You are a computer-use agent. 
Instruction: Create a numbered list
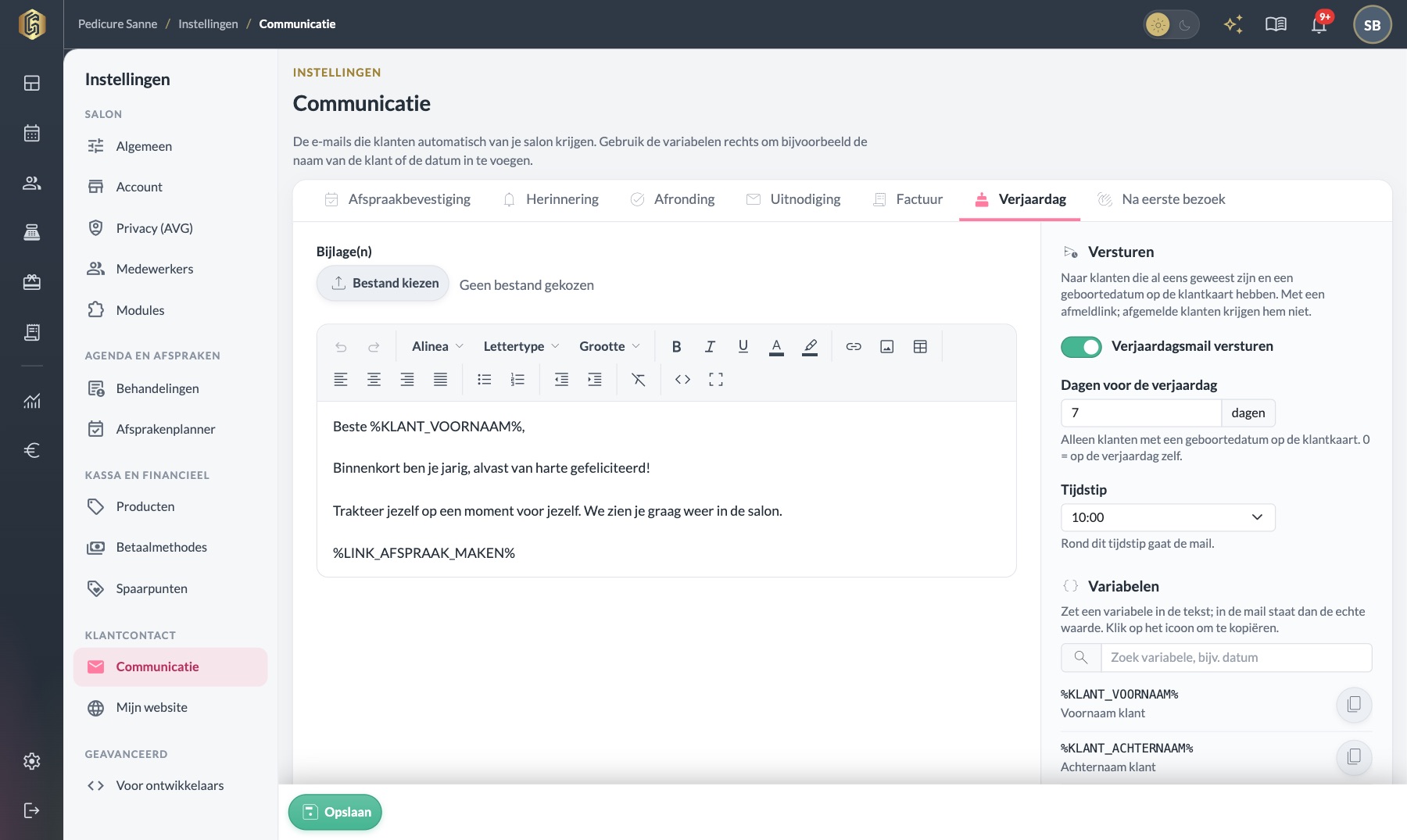(517, 380)
